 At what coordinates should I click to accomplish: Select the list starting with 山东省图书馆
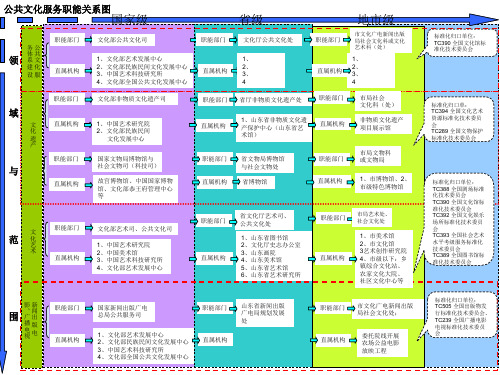[x=274, y=256]
